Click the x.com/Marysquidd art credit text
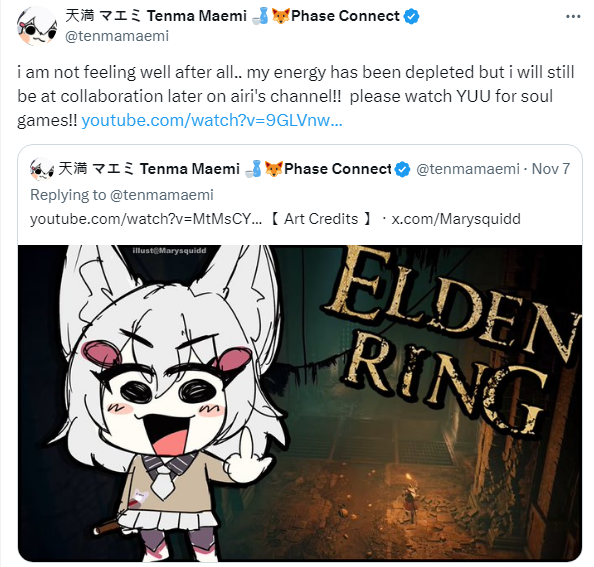594x567 pixels. [456, 219]
